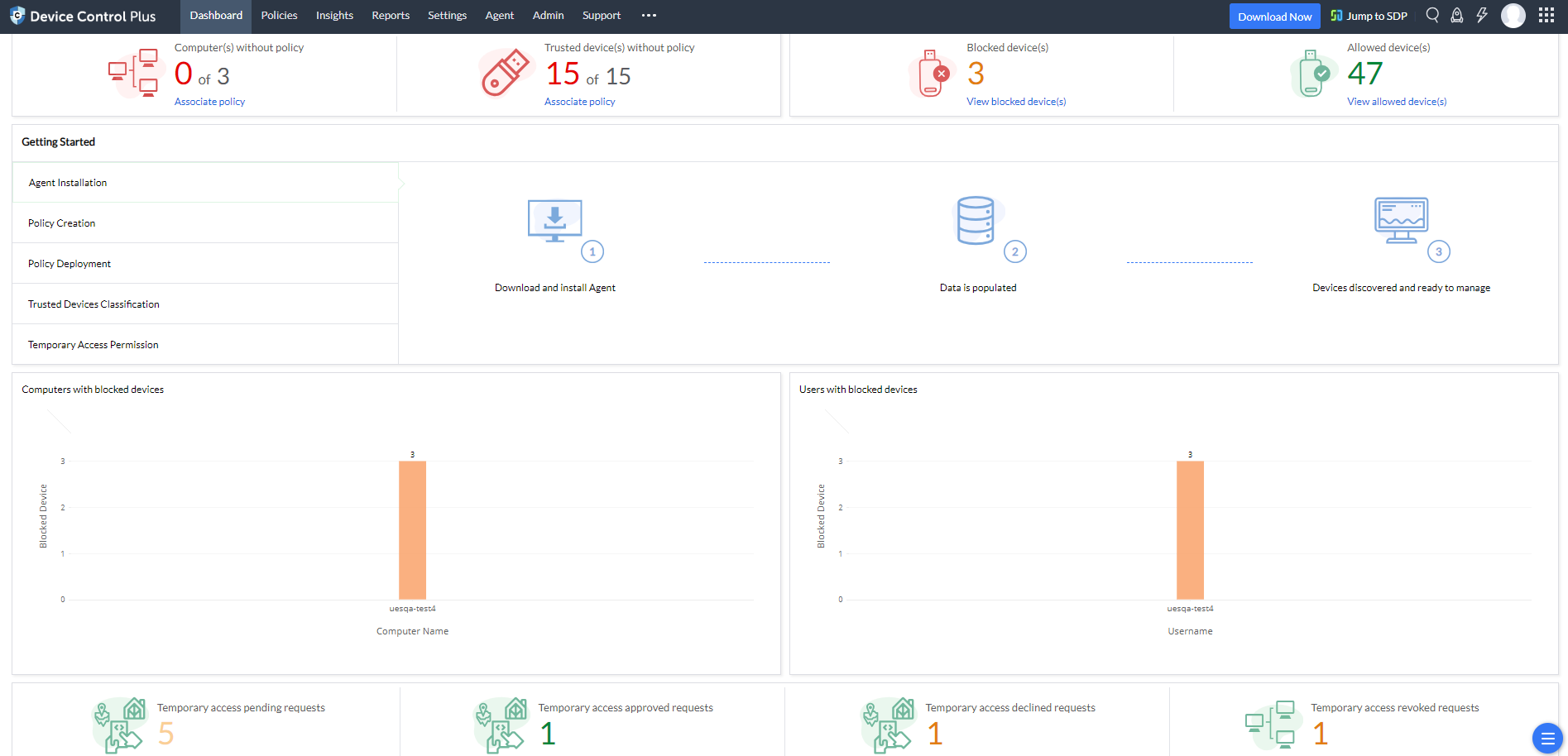Click the lightning bolt quick actions icon

point(1482,16)
